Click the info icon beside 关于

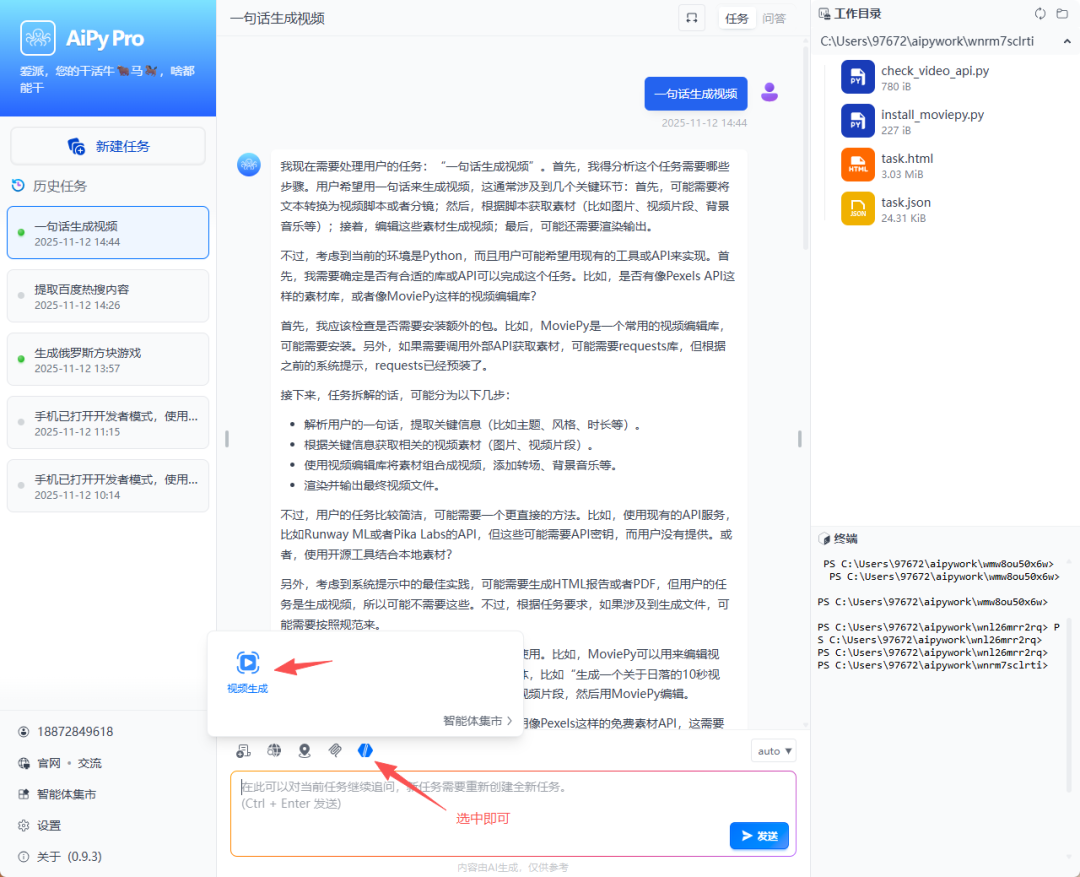click(24, 856)
